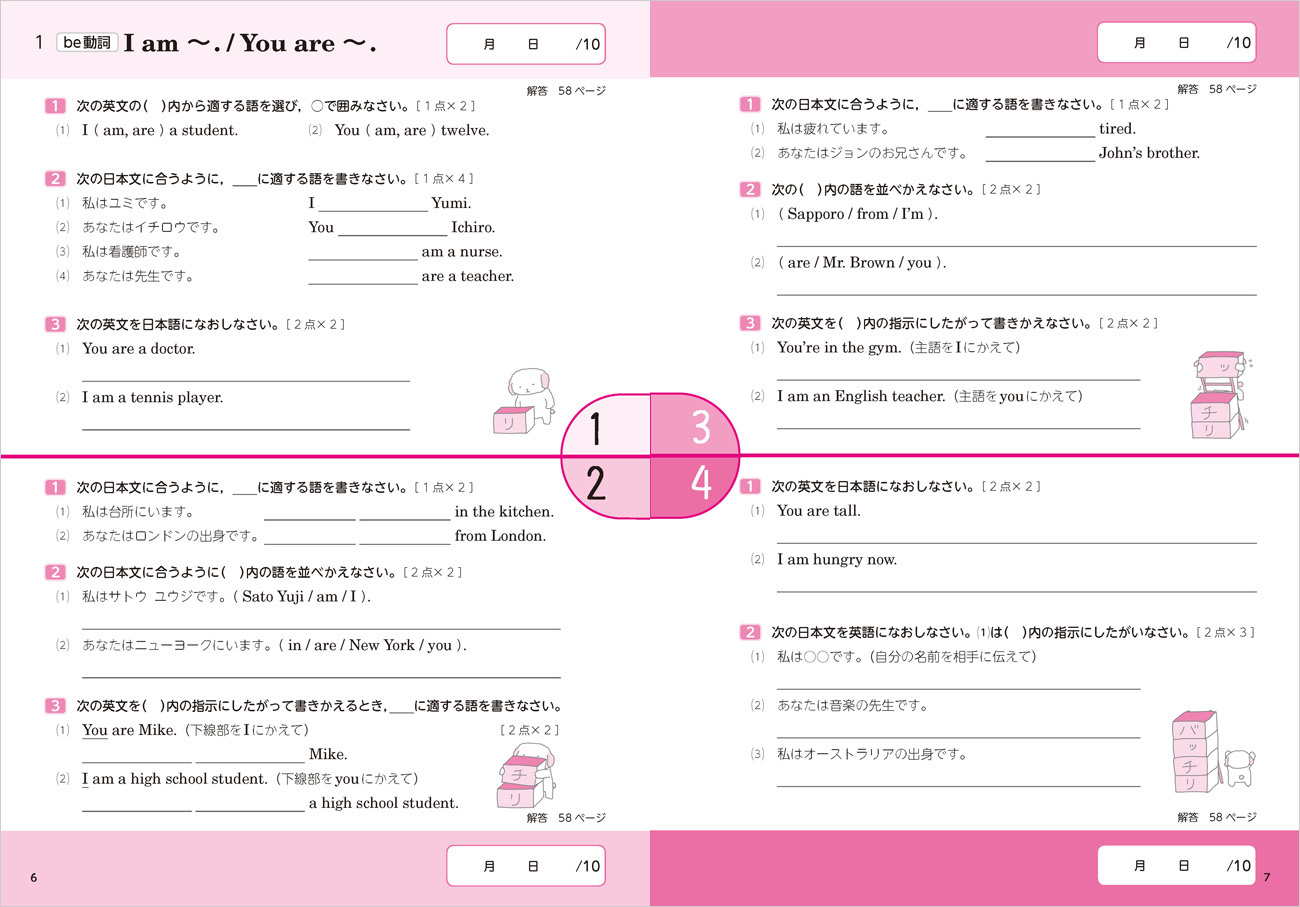
Task: Click the word set ( in / are / New York / you ).
Action: click(x=373, y=645)
